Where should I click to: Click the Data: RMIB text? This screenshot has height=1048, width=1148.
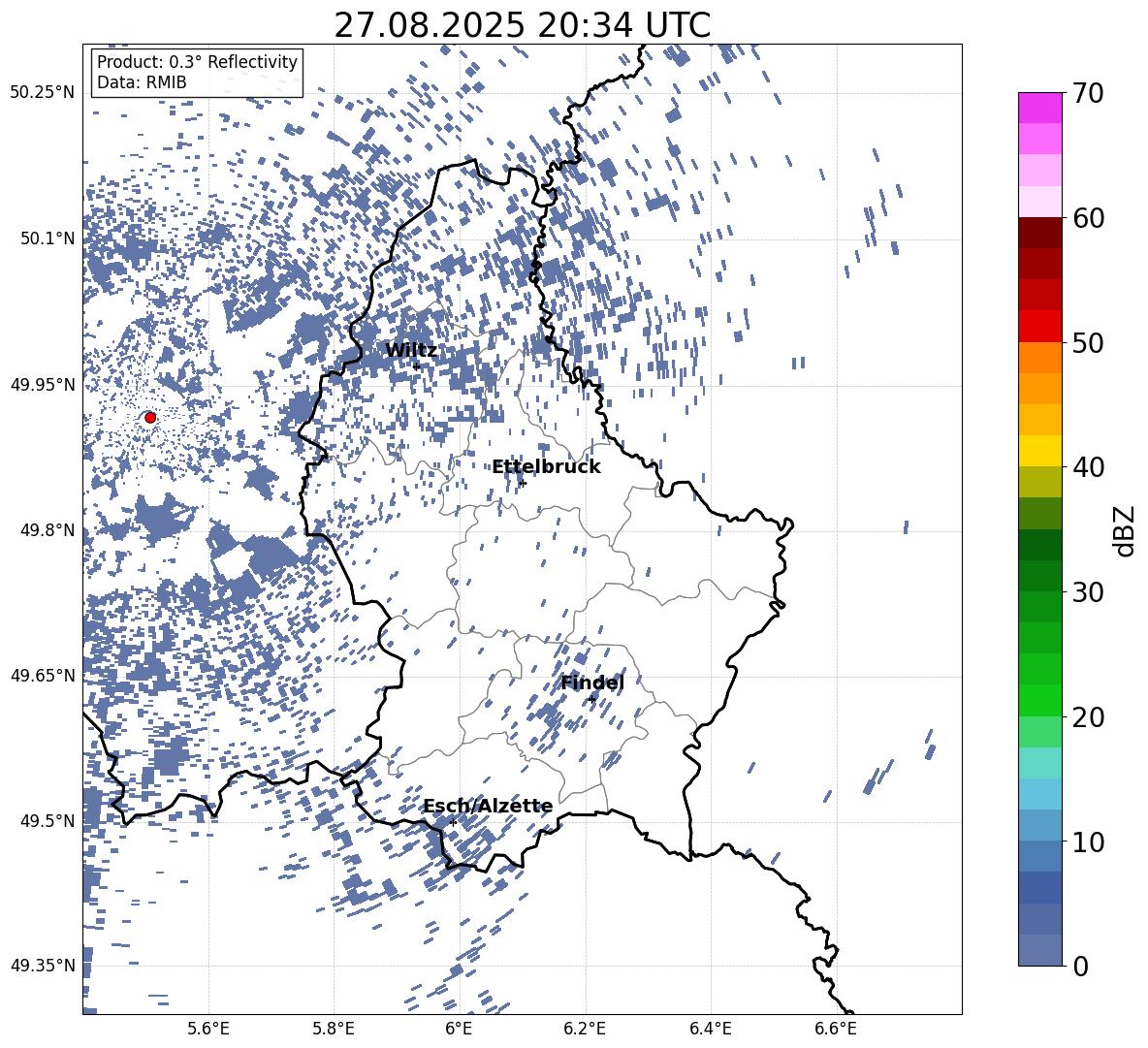[142, 82]
